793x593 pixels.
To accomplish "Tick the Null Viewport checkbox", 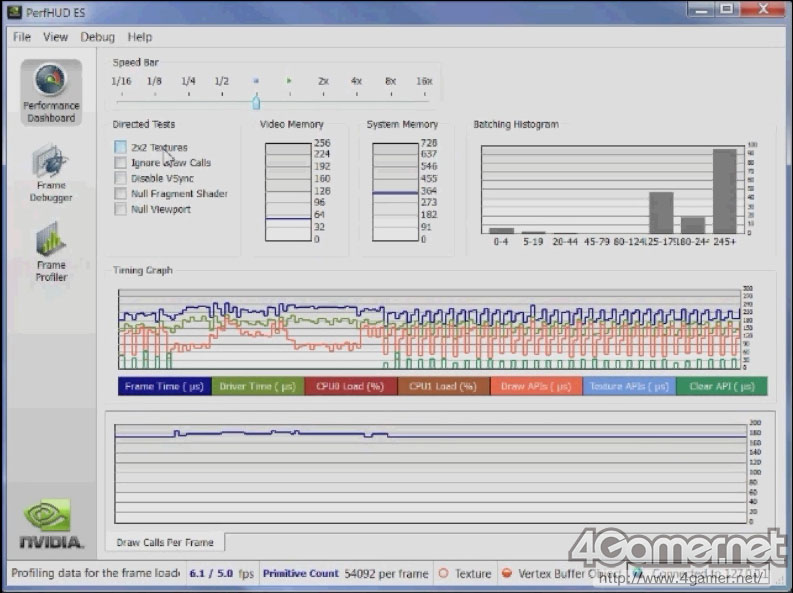I will click(x=121, y=210).
